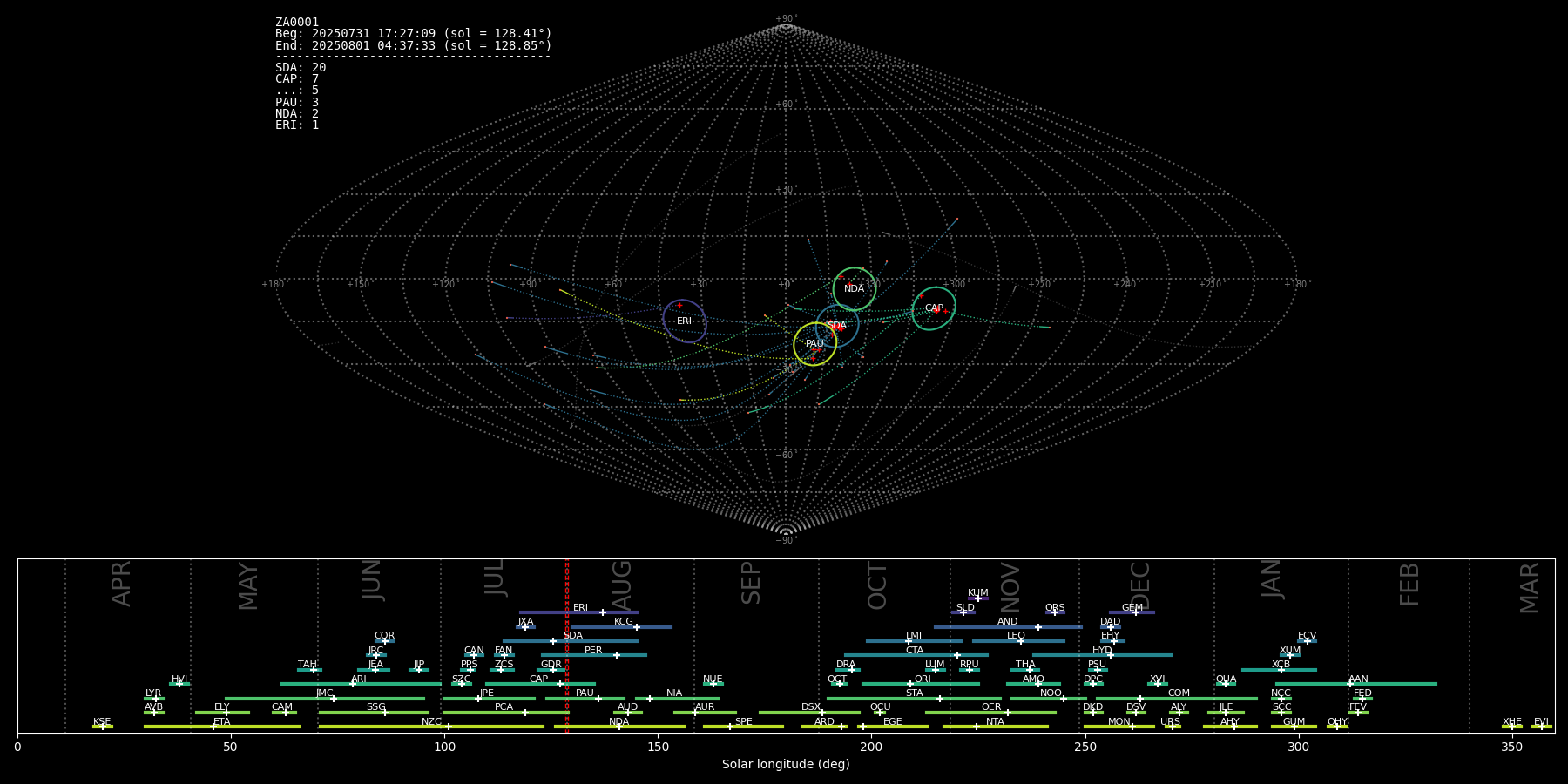Select the ECV shower label on timeline
Image resolution: width=1568 pixels, height=784 pixels.
coord(1308,636)
